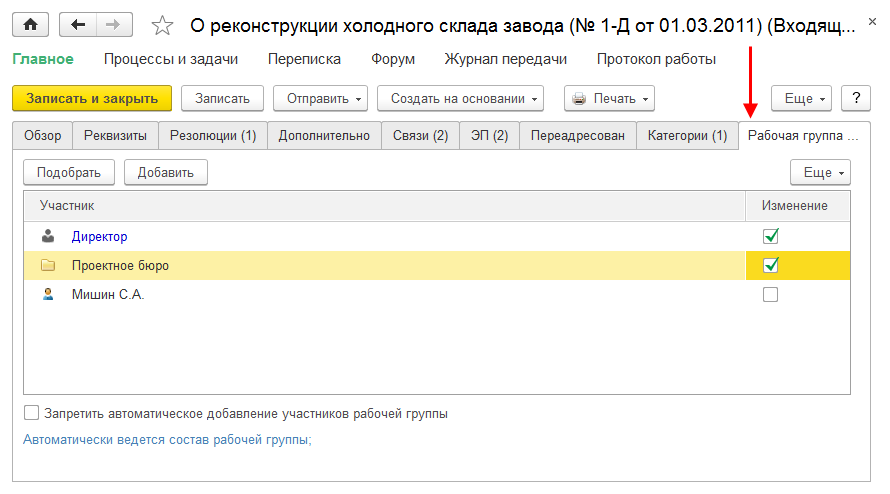The image size is (890, 494).
Task: Click the help question mark button
Action: tap(855, 98)
